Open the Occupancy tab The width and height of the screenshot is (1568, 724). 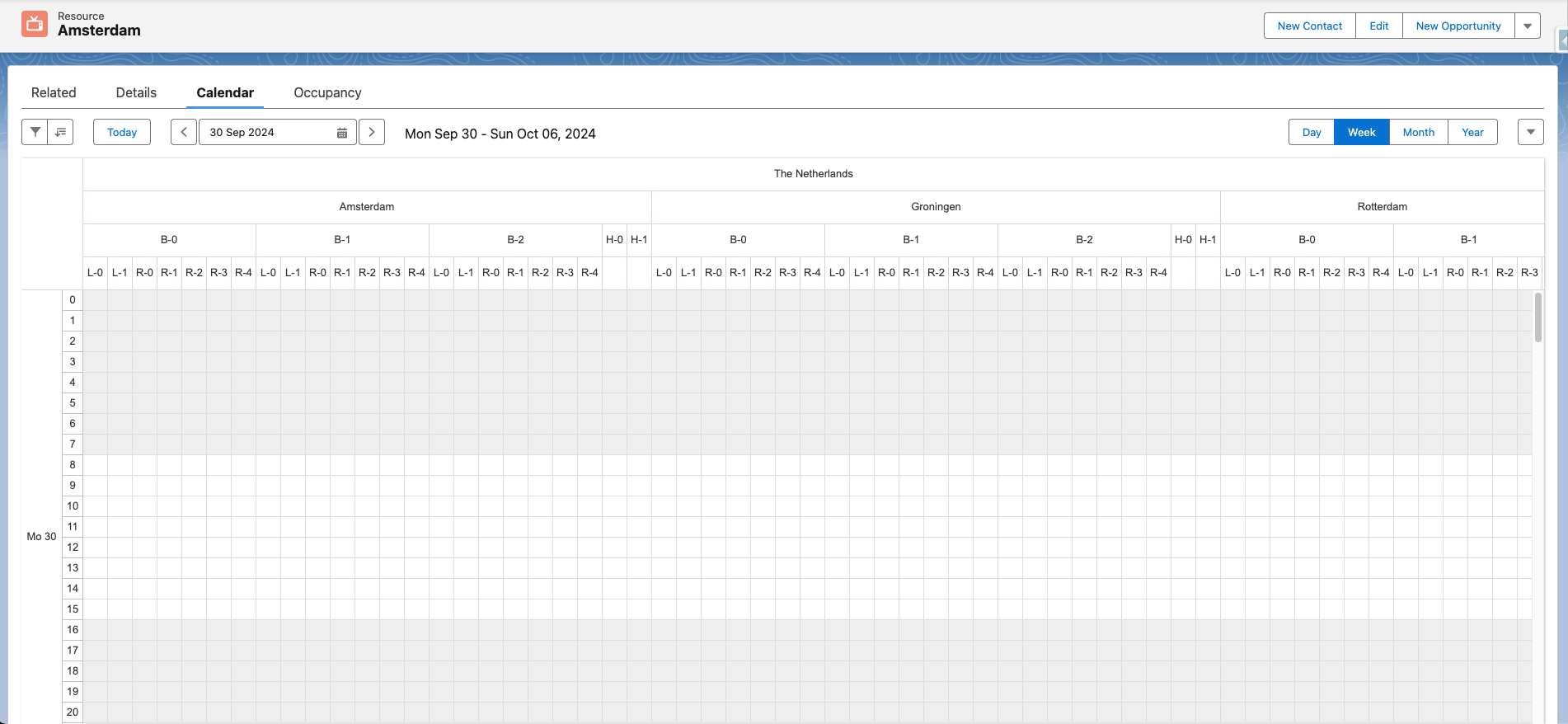(x=327, y=92)
